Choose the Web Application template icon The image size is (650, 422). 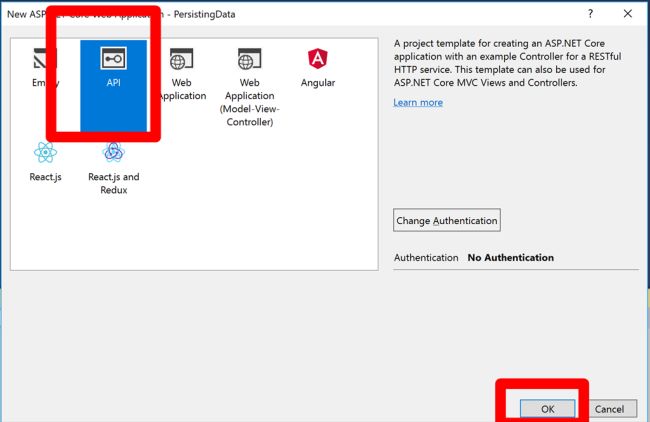point(182,58)
